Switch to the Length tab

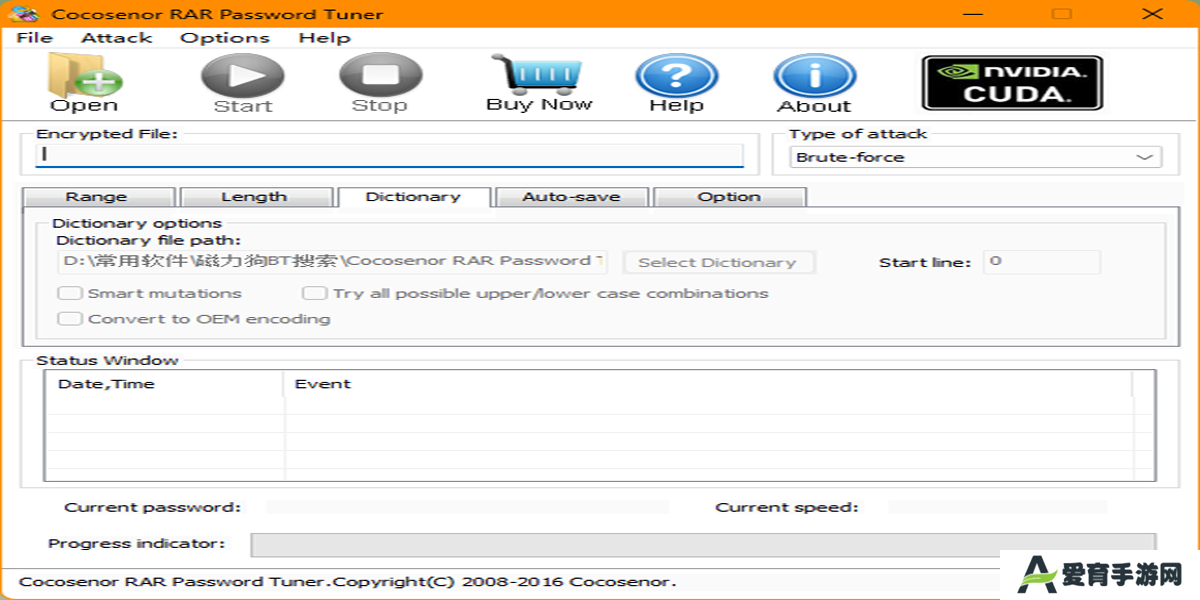click(254, 197)
